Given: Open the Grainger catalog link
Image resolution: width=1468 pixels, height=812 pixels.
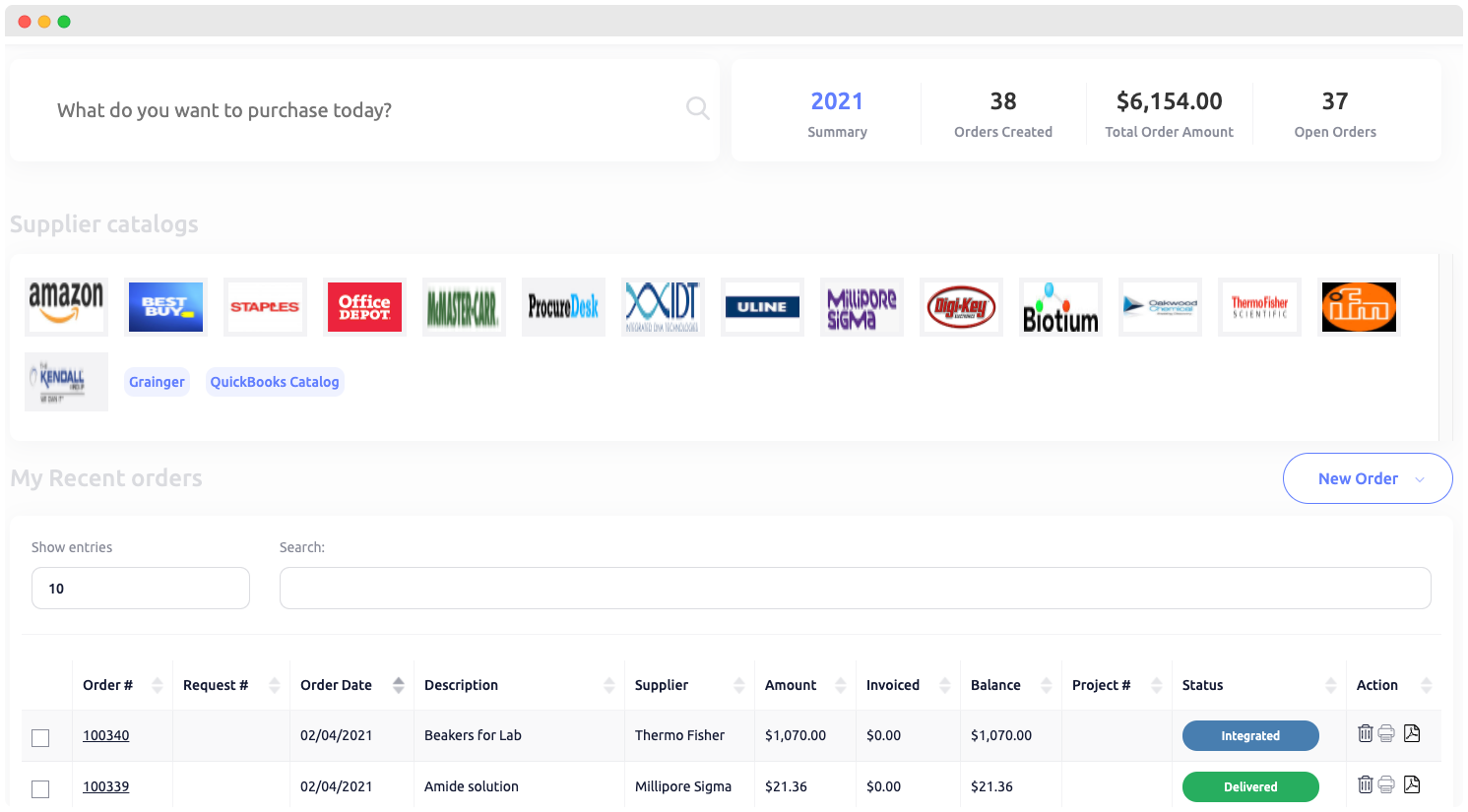Looking at the screenshot, I should (x=157, y=382).
